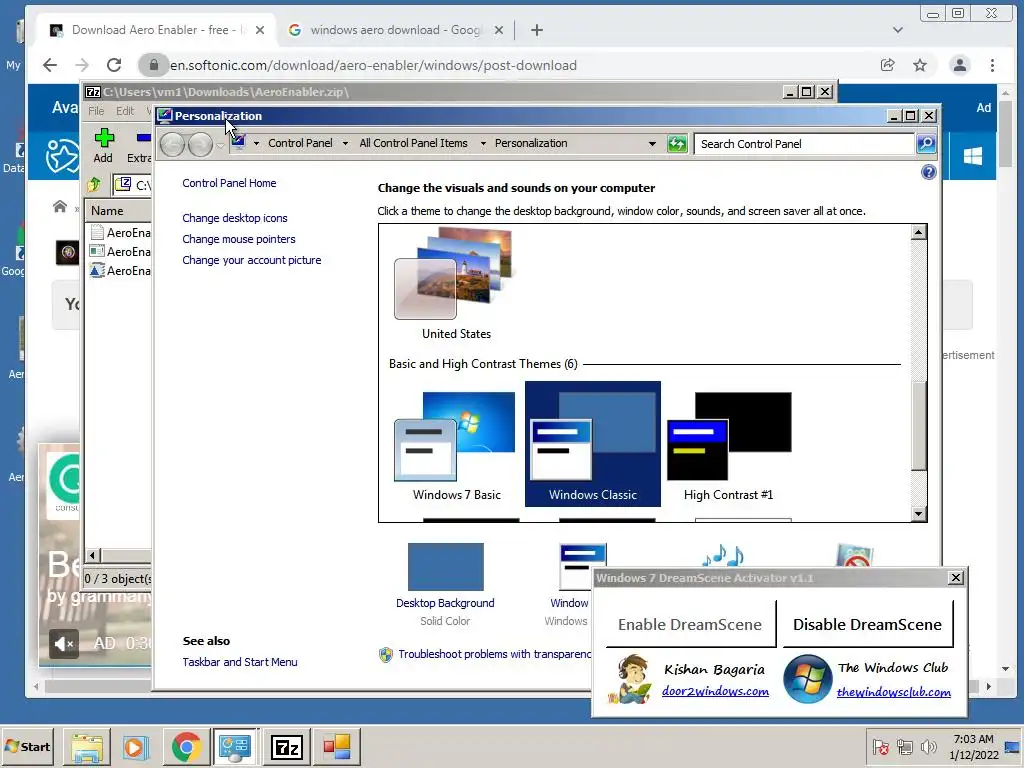Open Control Panel Home link
1024x768 pixels.
coord(229,183)
